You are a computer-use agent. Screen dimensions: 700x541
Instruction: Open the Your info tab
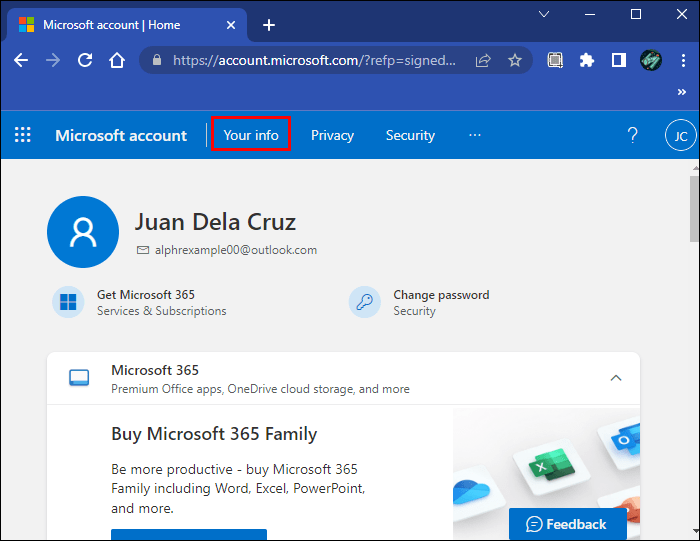(251, 135)
